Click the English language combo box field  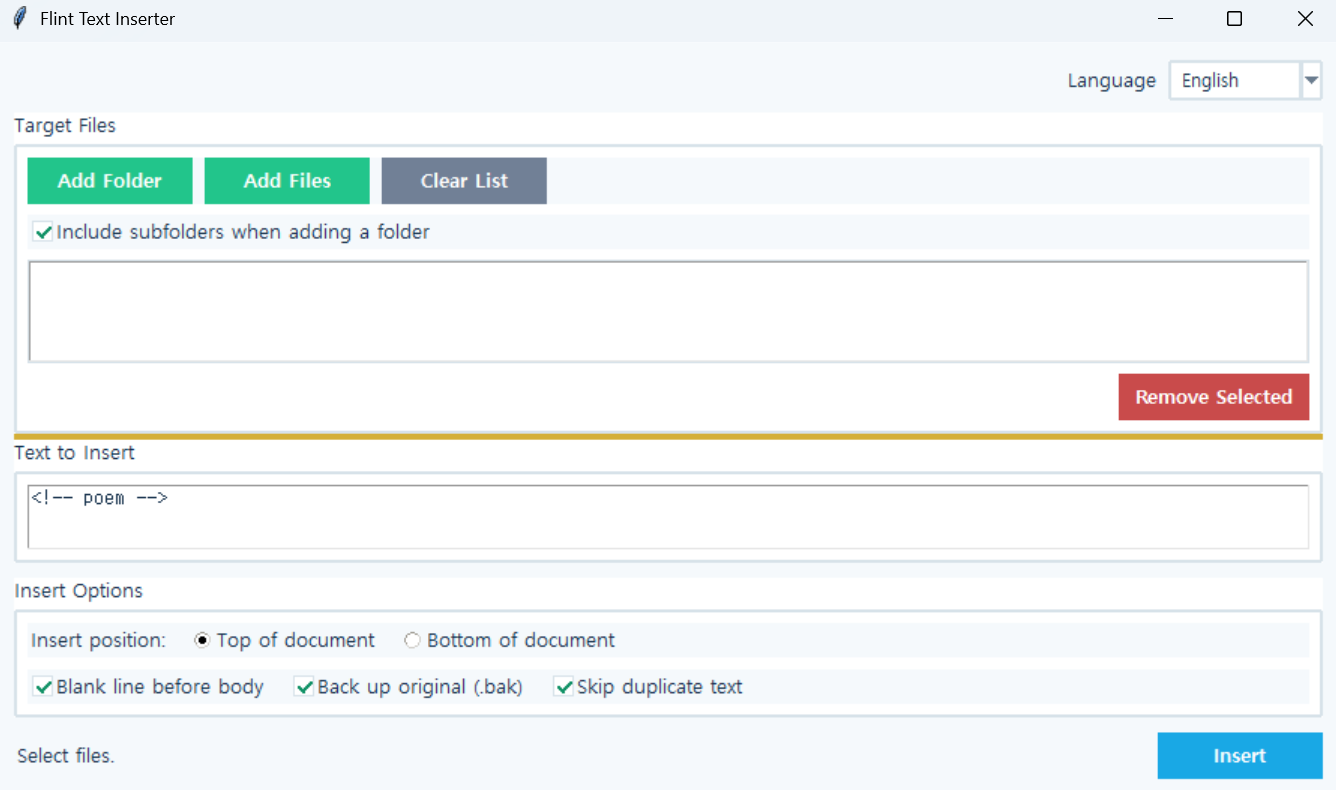[1234, 80]
